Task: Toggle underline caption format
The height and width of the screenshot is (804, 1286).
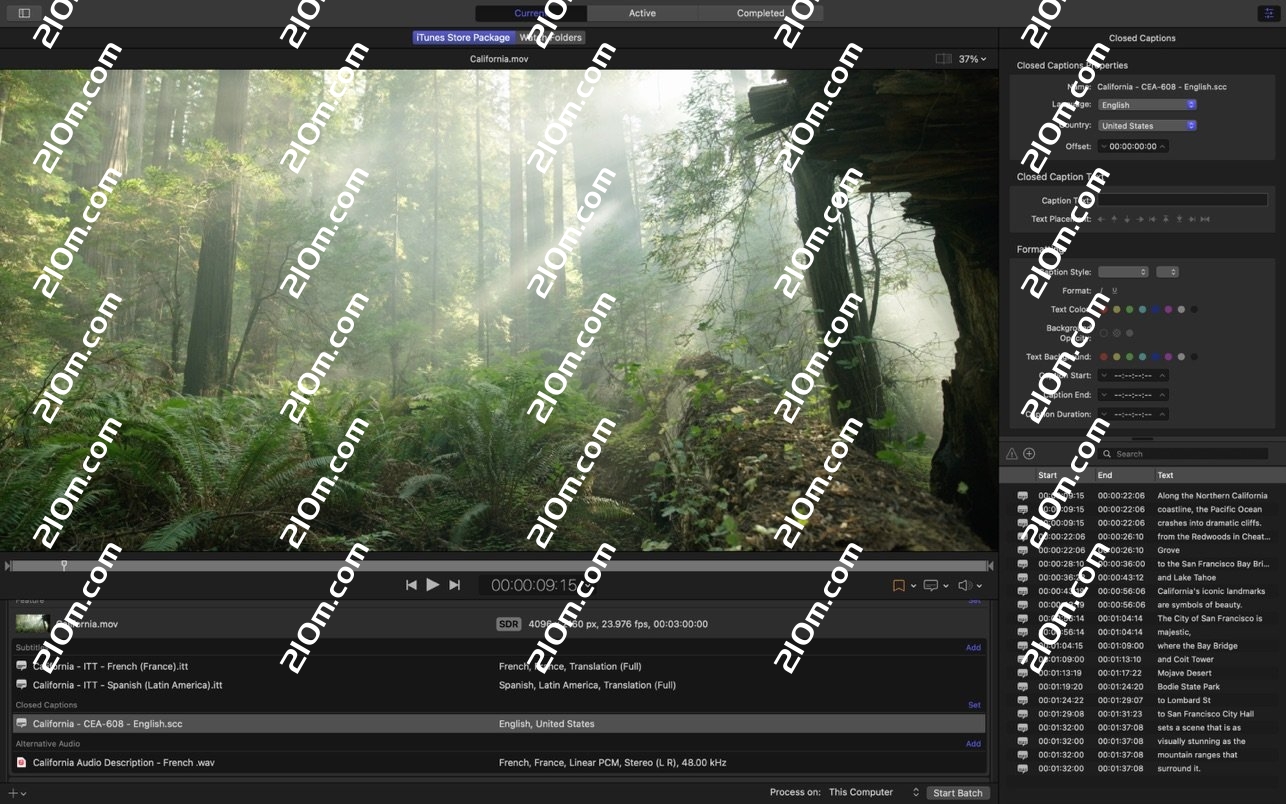Action: pos(1115,291)
